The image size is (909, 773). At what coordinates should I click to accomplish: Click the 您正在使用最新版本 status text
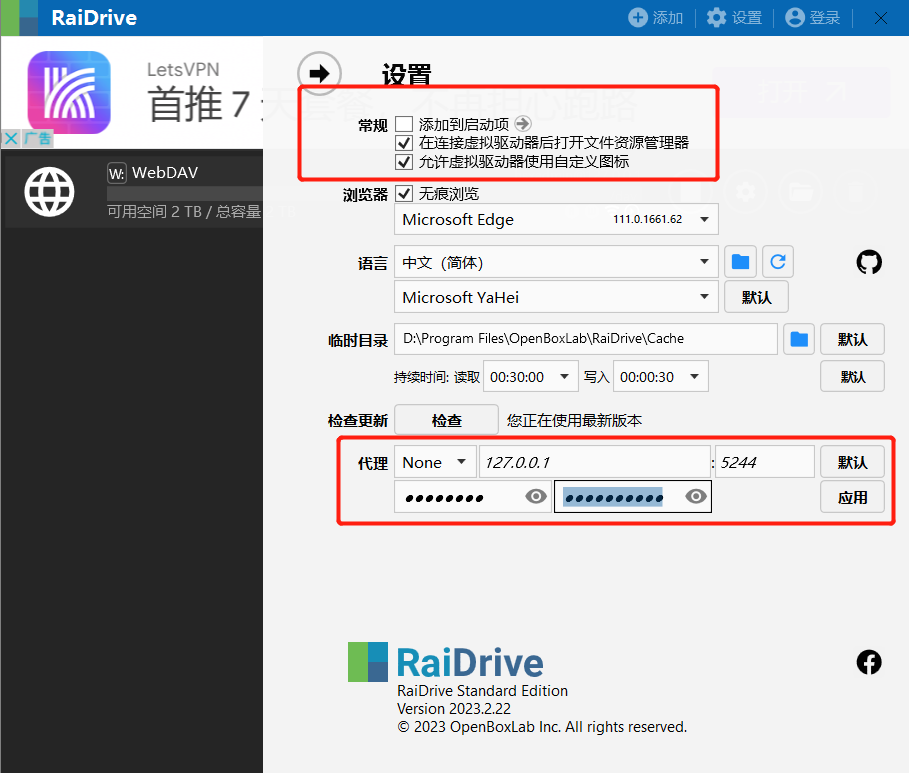point(575,420)
